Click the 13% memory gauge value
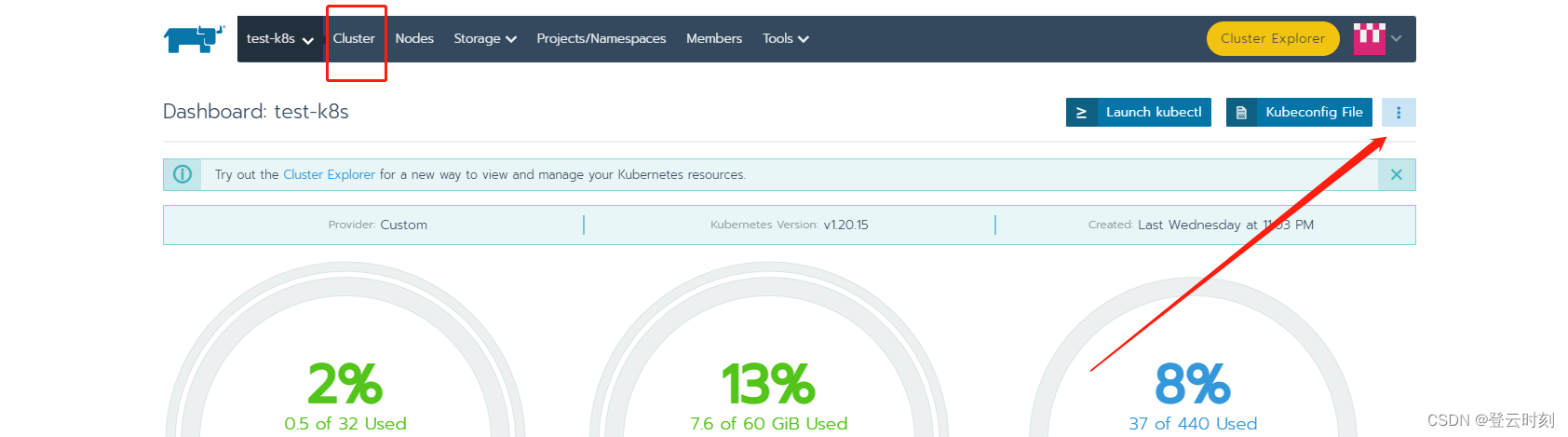 pos(769,383)
